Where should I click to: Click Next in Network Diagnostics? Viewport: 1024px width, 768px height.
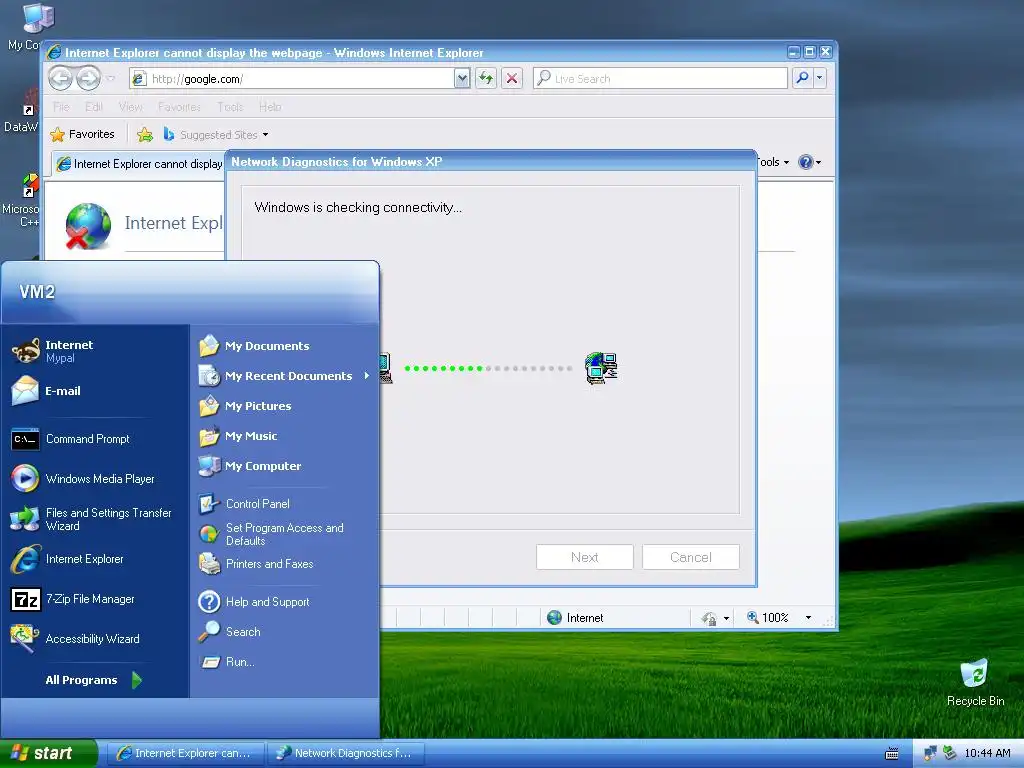(584, 557)
